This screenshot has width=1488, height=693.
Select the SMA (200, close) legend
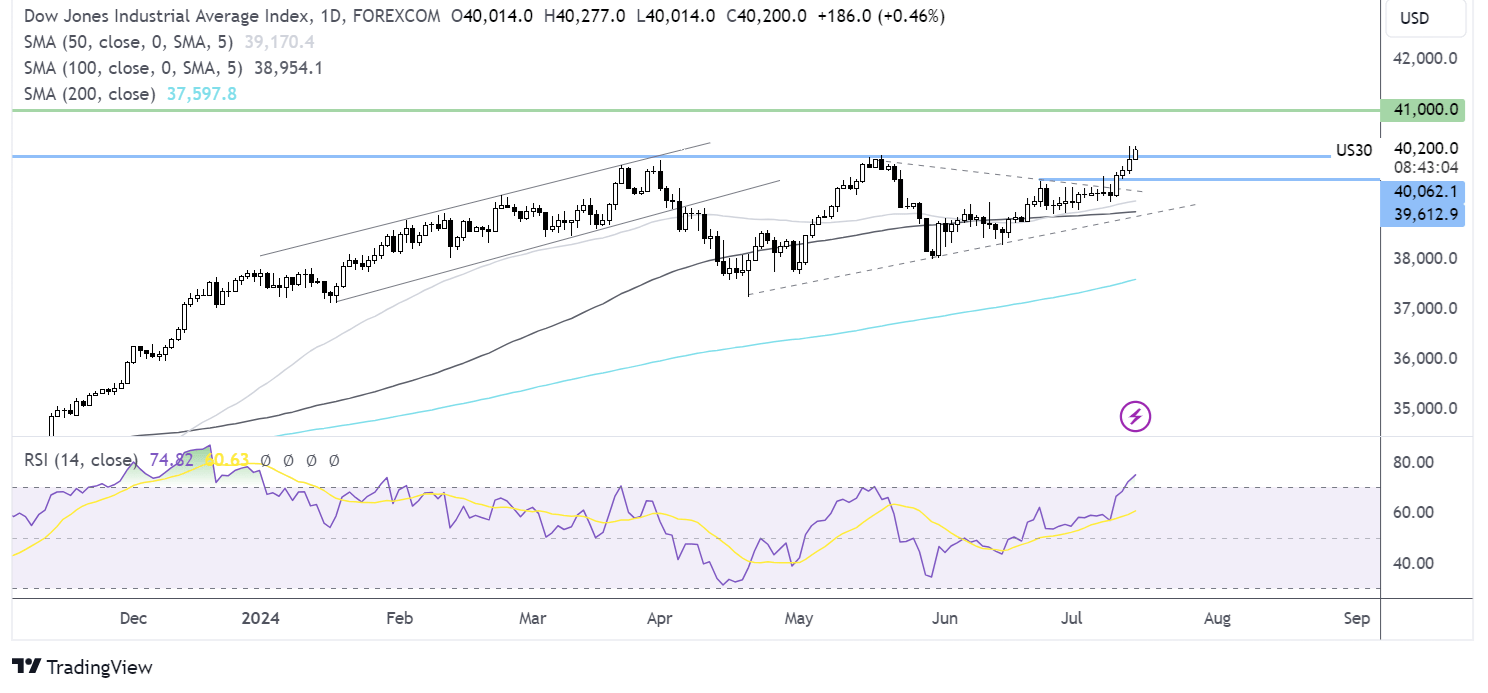click(x=88, y=94)
